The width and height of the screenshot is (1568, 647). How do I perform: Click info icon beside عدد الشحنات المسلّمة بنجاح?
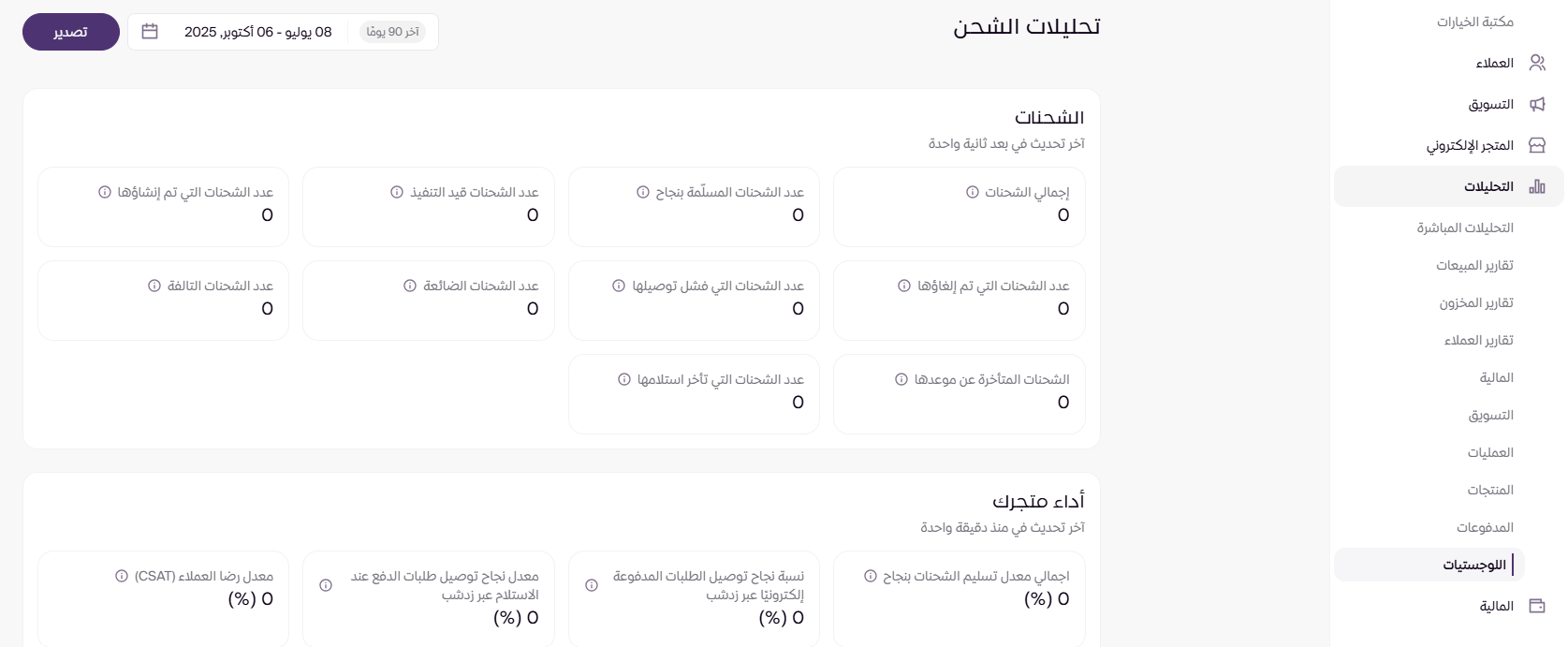point(643,192)
